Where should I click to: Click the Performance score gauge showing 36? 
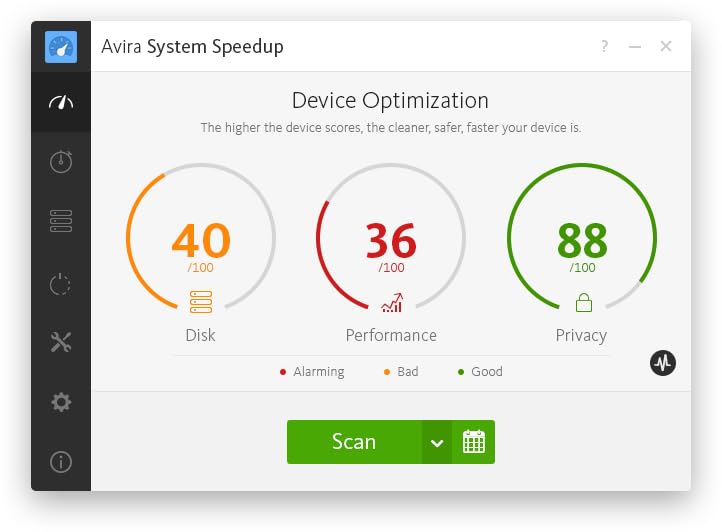point(391,241)
